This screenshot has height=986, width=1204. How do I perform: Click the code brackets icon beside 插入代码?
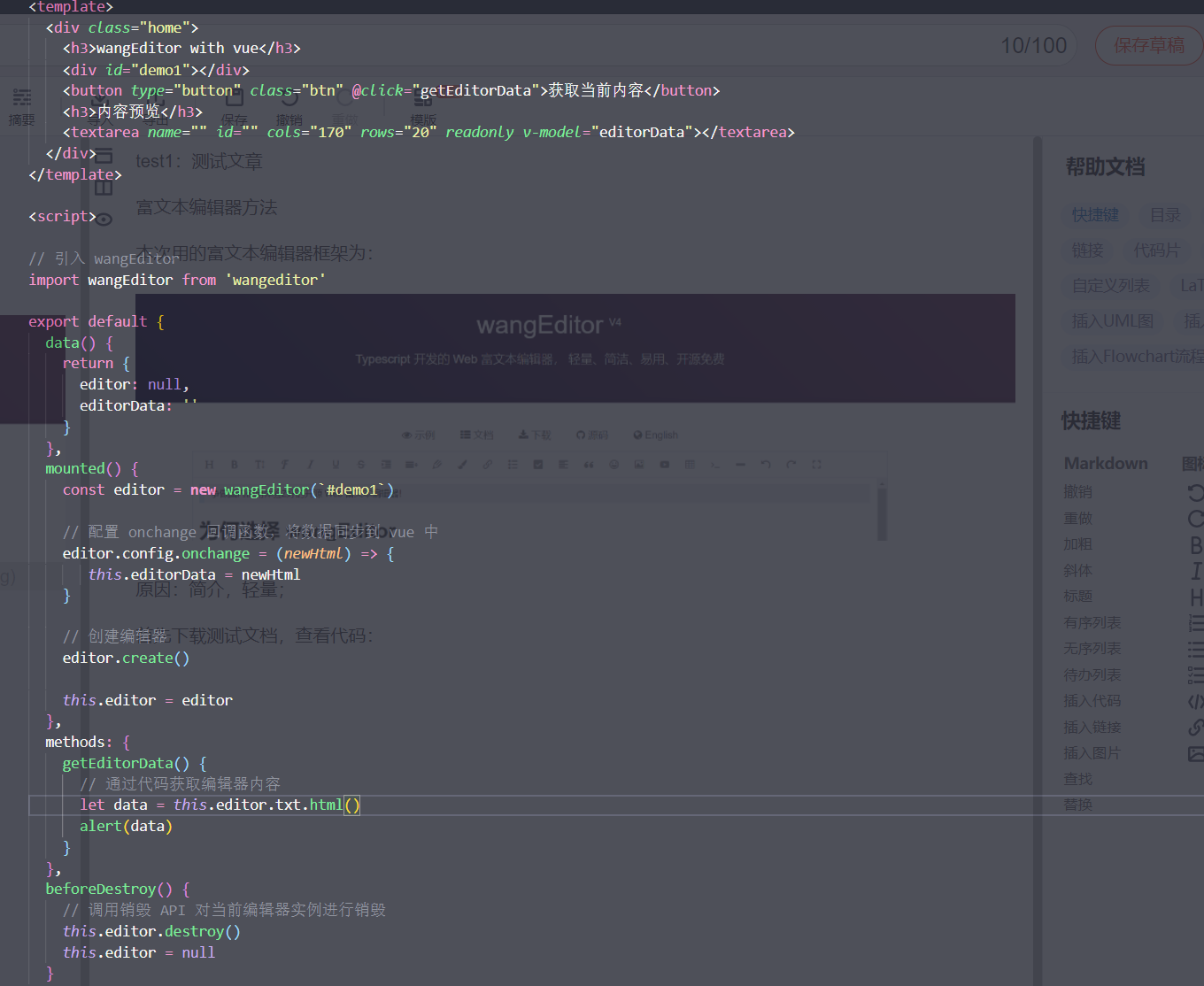click(x=1196, y=701)
